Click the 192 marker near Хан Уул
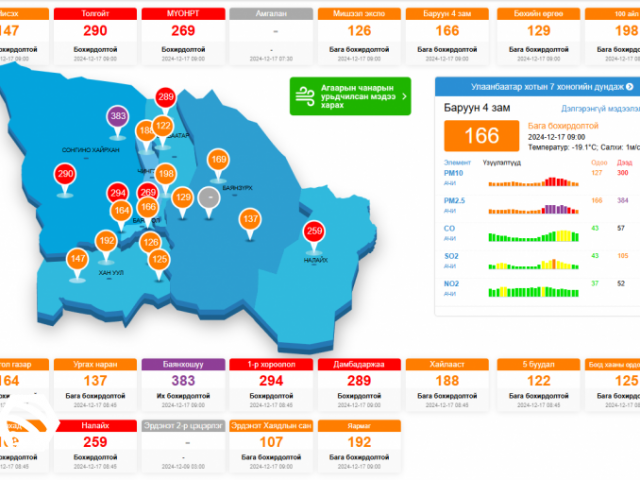The image size is (640, 480). point(107,242)
